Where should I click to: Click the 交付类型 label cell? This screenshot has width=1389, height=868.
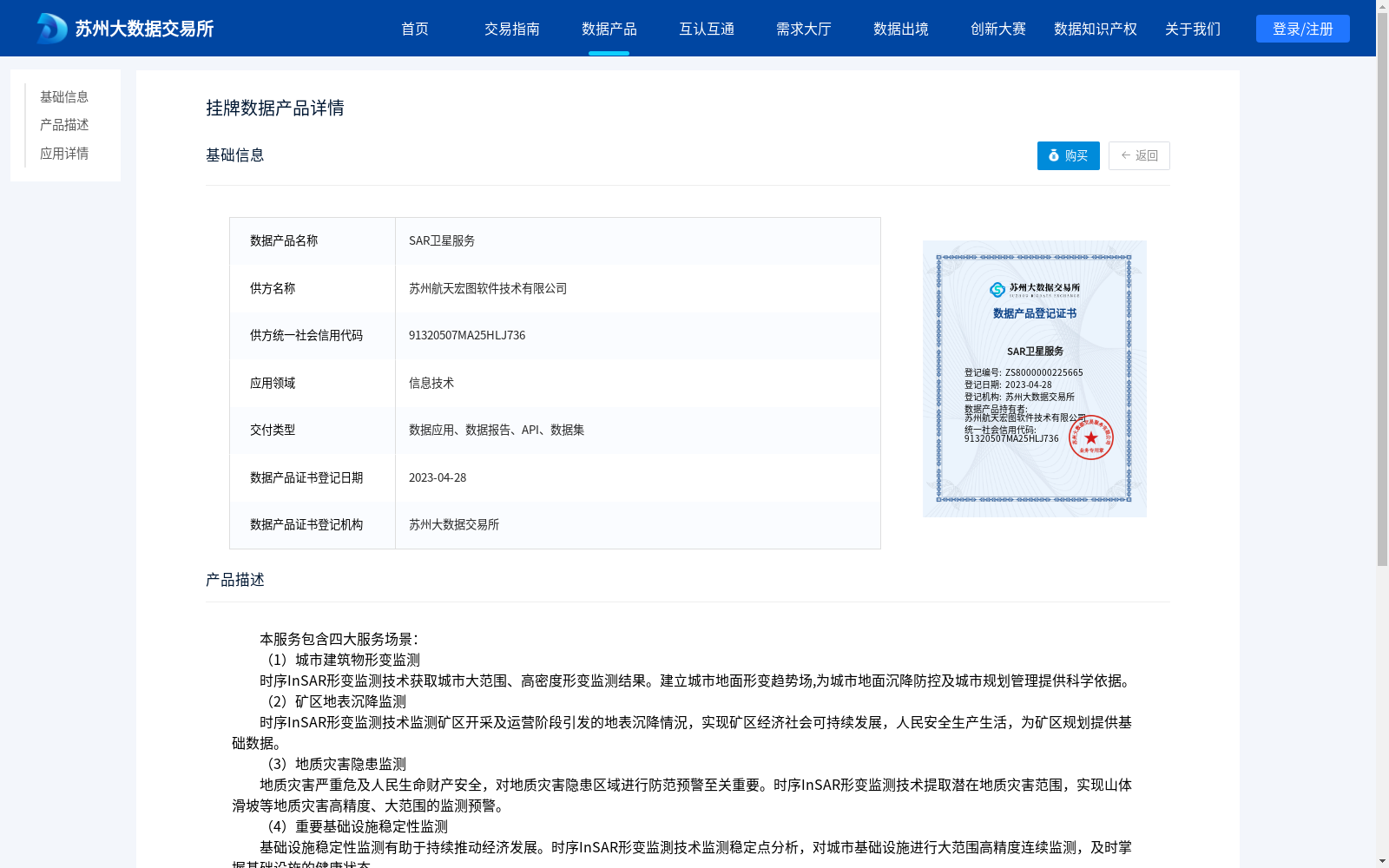click(313, 431)
